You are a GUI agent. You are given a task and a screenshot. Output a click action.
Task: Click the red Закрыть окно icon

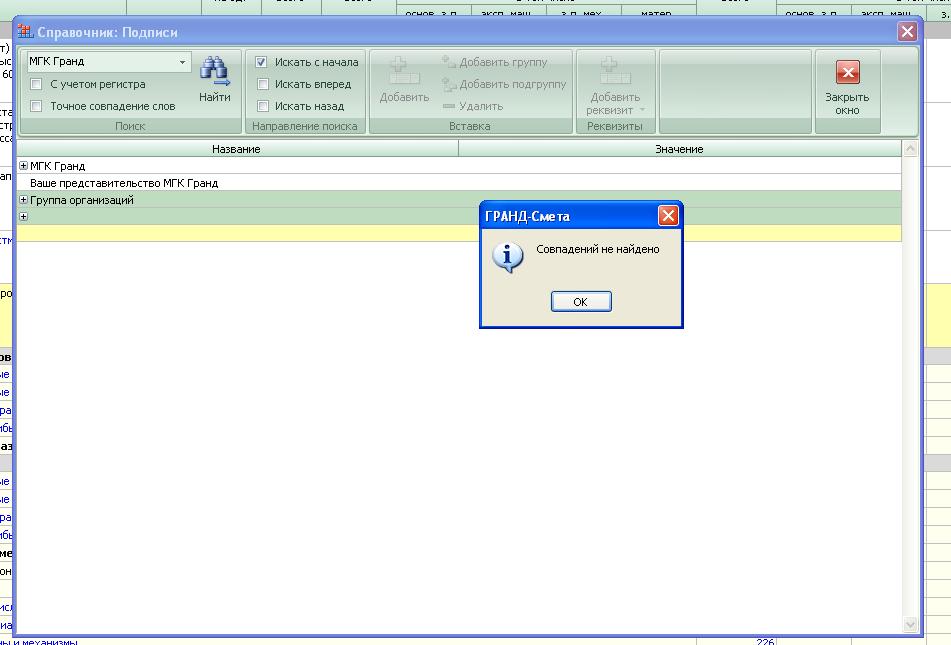[847, 72]
